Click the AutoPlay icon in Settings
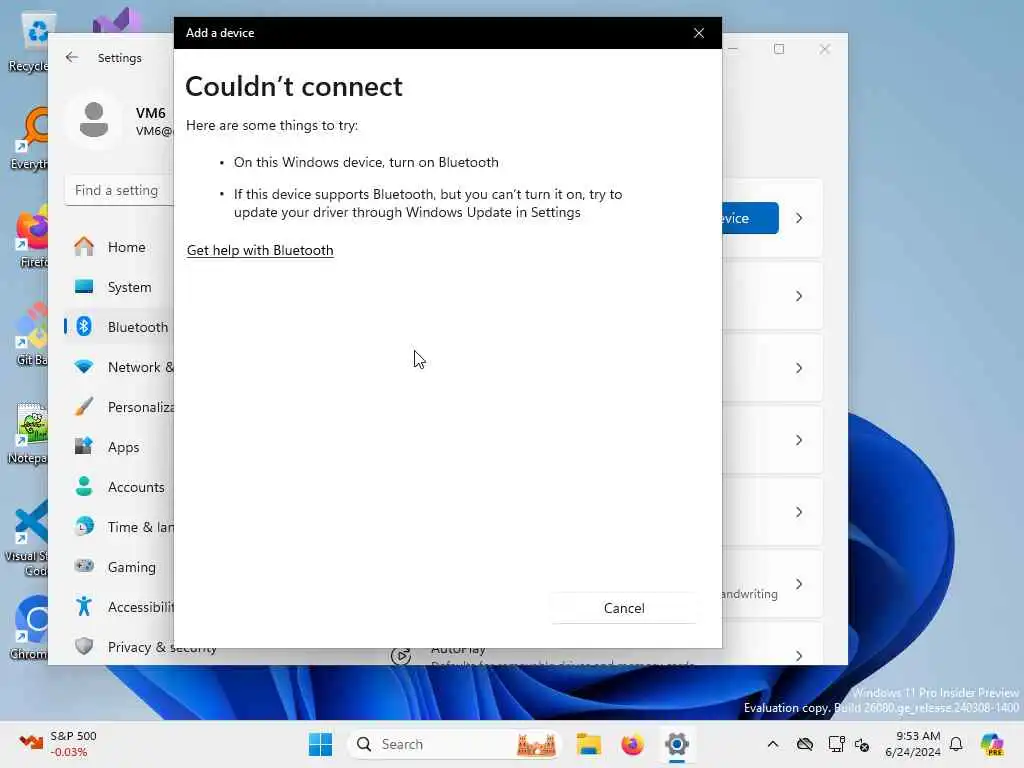Viewport: 1024px width, 768px height. coord(400,655)
